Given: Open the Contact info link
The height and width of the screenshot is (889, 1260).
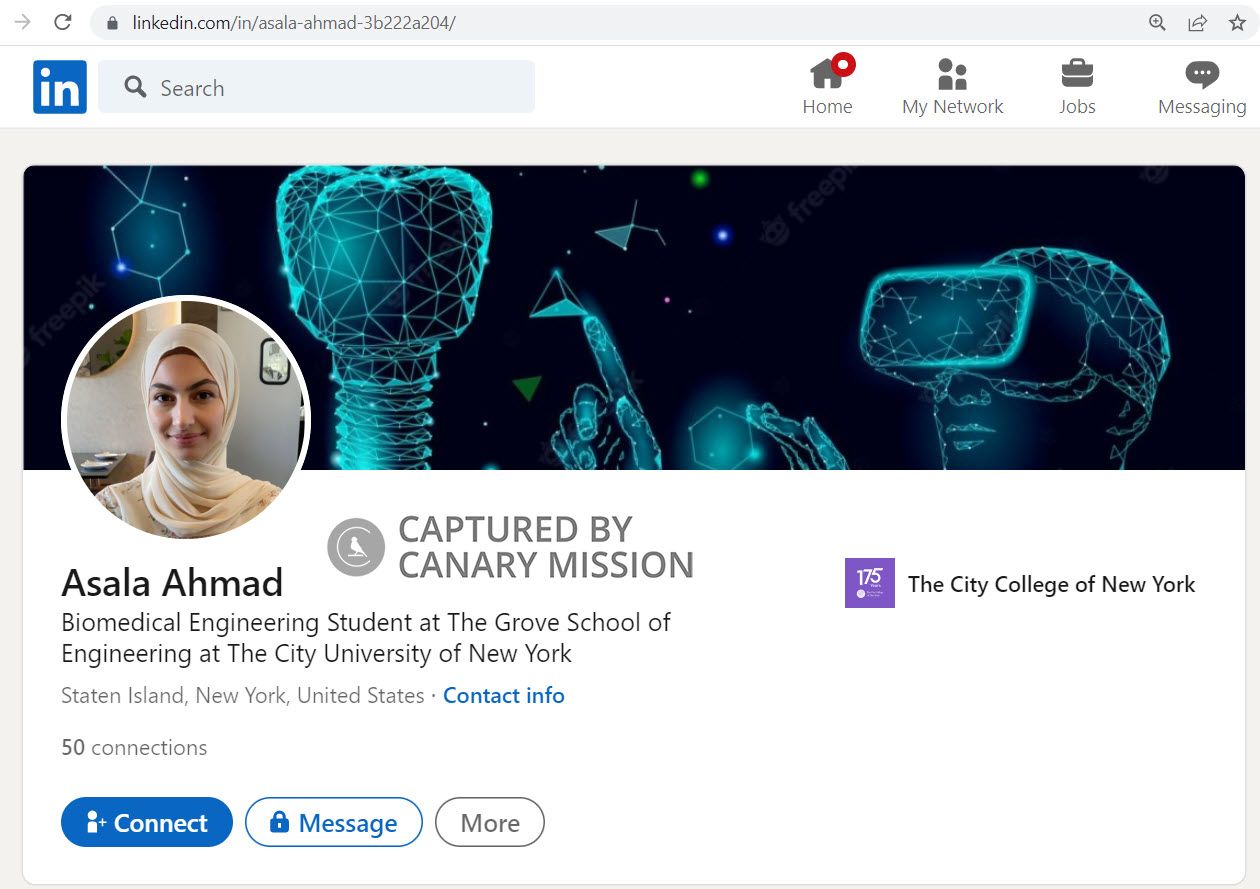Looking at the screenshot, I should click(x=503, y=695).
